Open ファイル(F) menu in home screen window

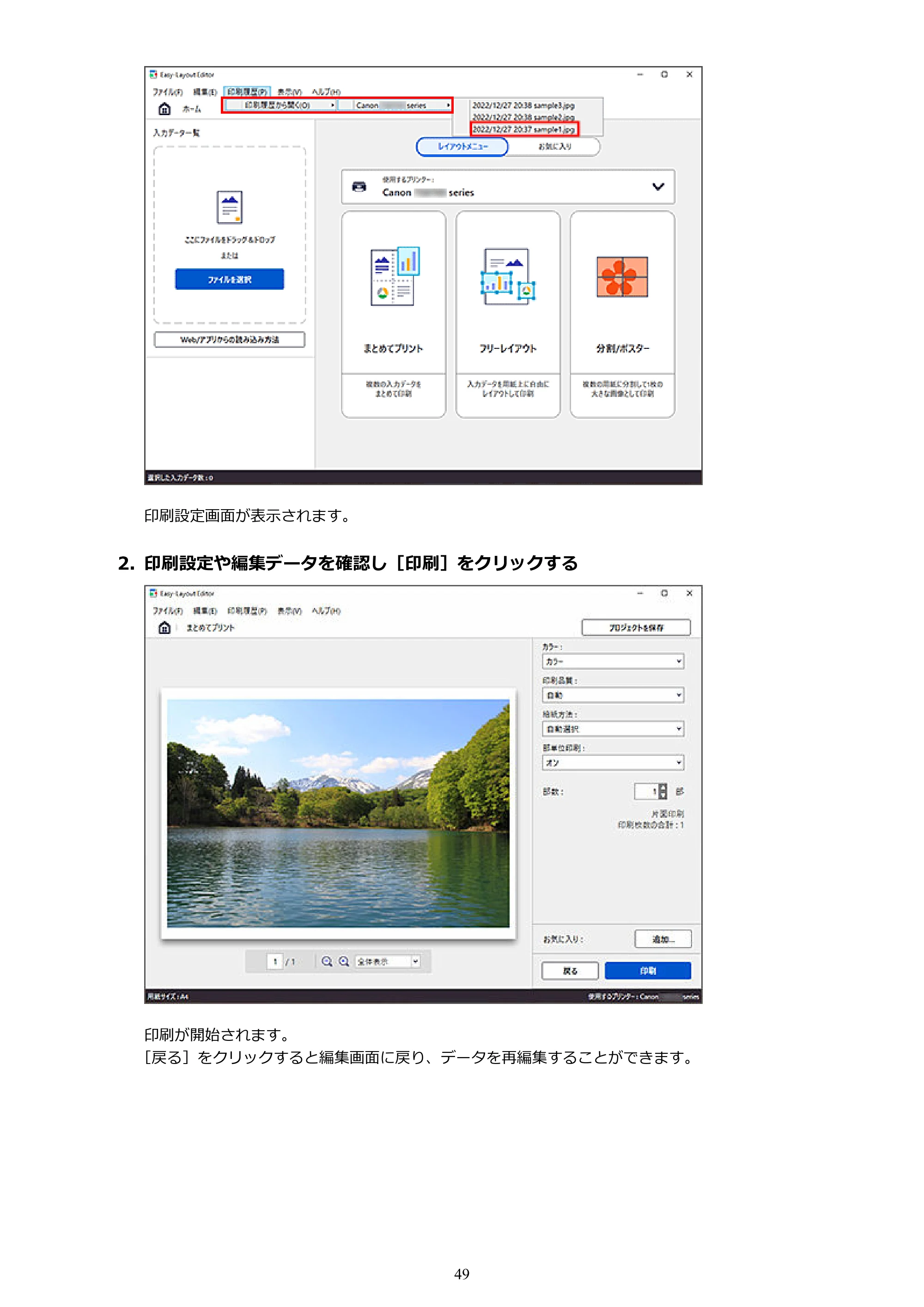point(167,91)
